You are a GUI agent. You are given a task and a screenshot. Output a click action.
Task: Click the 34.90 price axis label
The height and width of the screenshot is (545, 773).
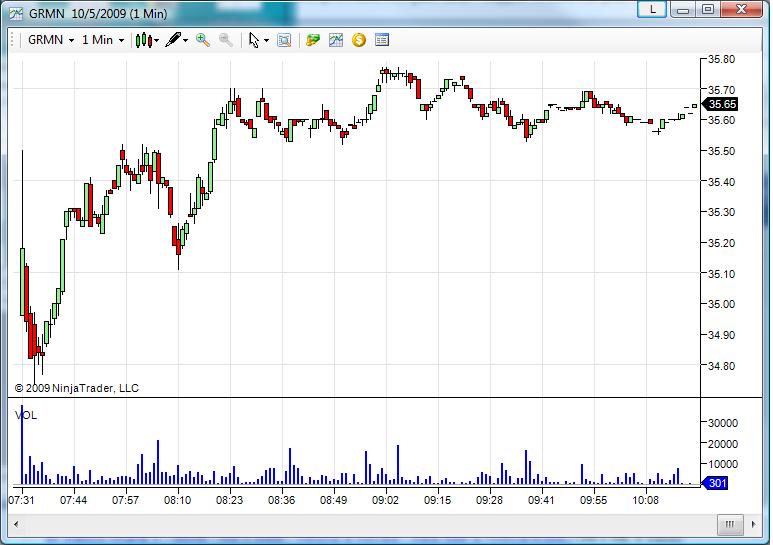pos(721,335)
